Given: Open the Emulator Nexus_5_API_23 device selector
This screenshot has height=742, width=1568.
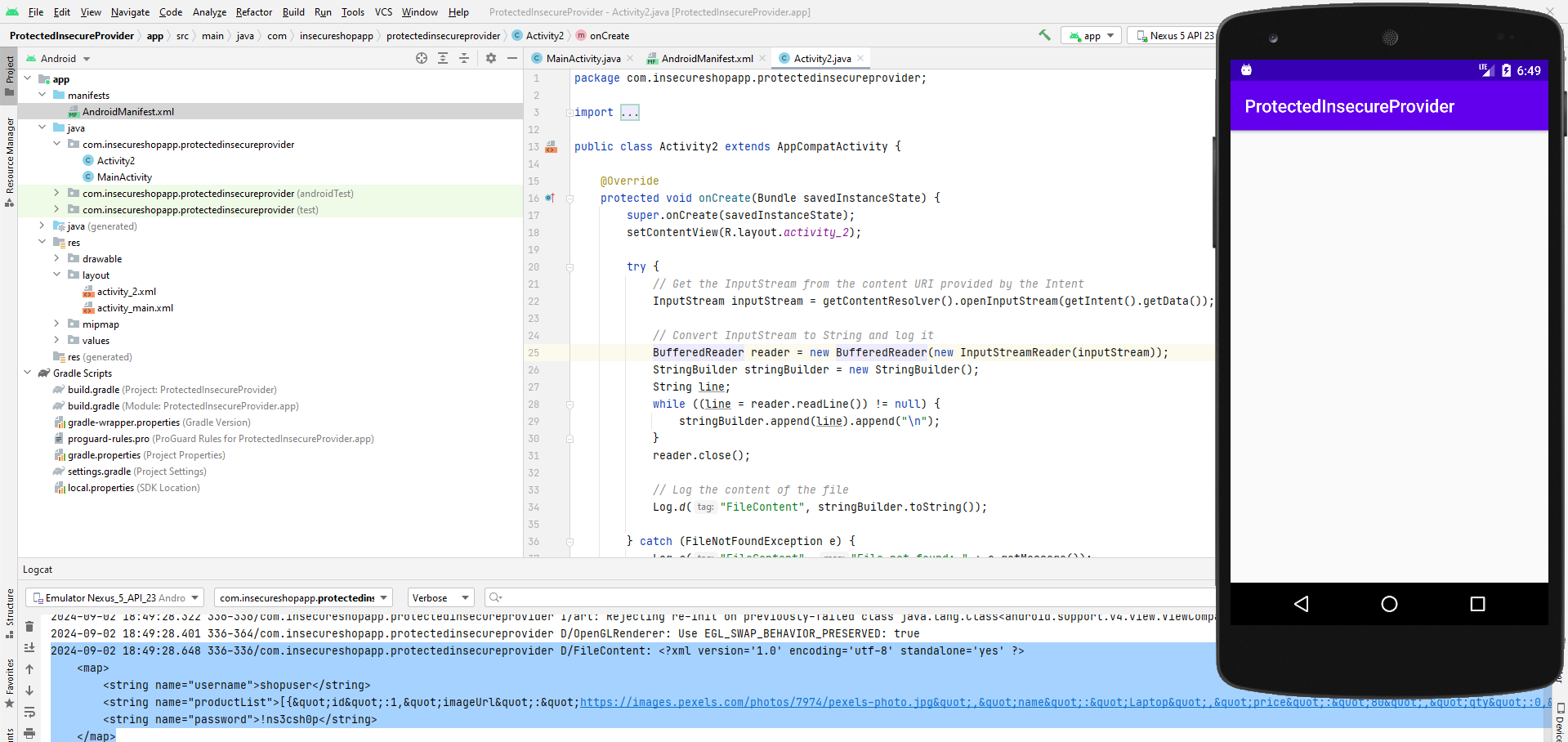Looking at the screenshot, I should (114, 597).
